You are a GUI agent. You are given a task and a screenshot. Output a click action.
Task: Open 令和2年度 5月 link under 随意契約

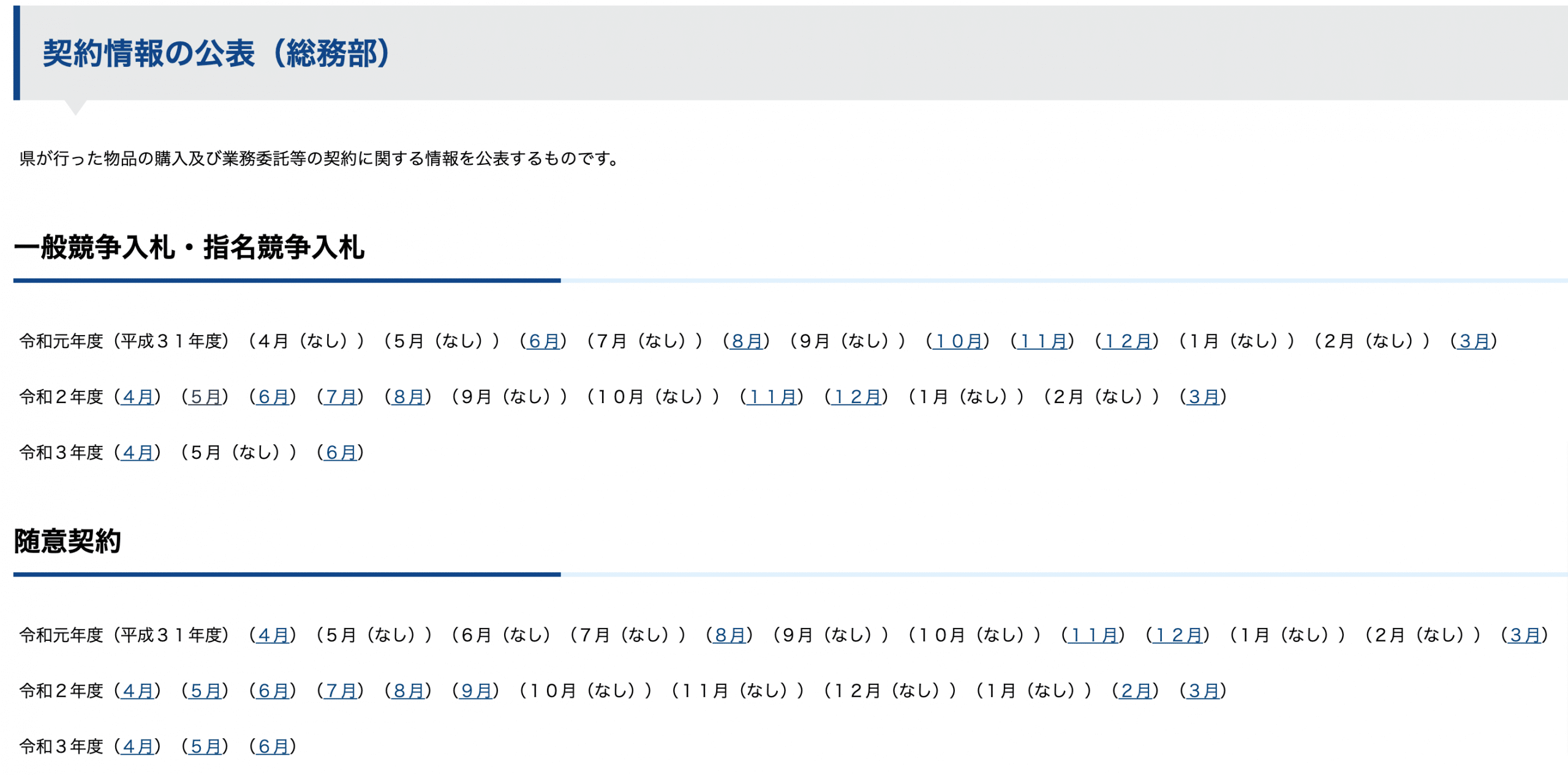205,691
